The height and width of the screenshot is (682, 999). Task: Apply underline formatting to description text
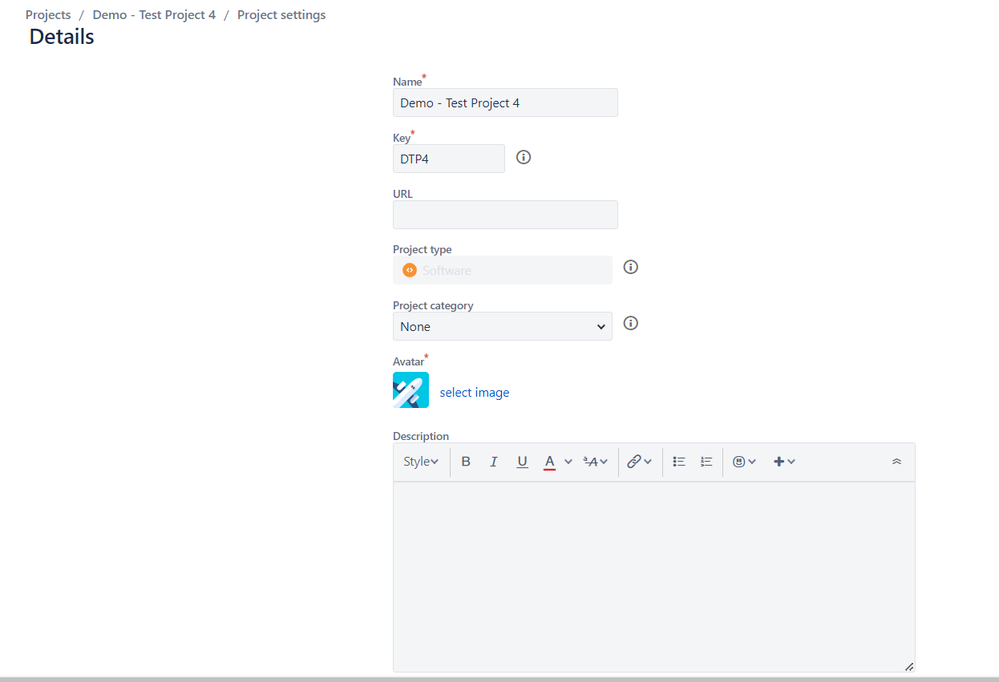(521, 461)
